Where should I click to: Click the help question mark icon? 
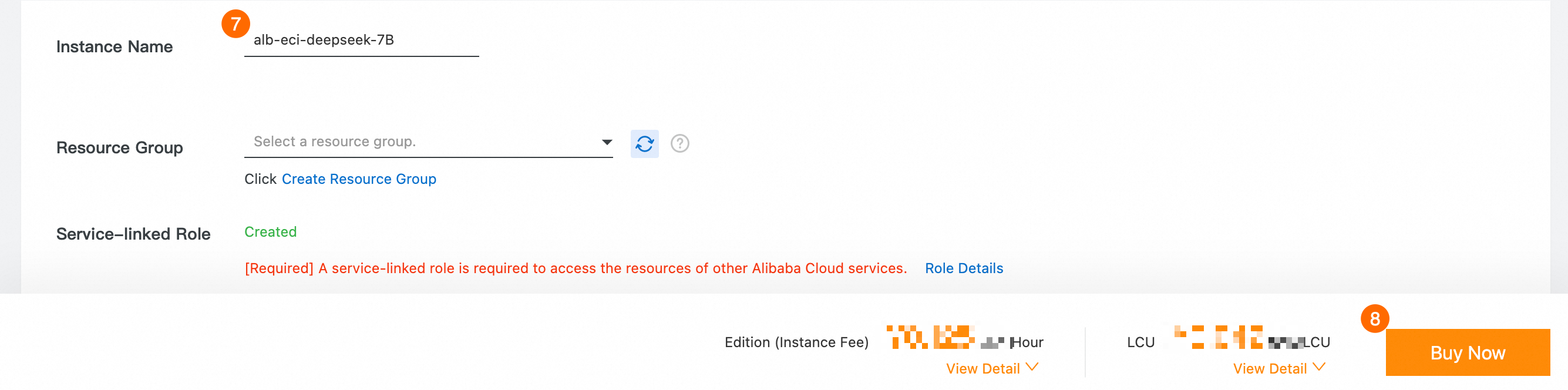tap(679, 143)
